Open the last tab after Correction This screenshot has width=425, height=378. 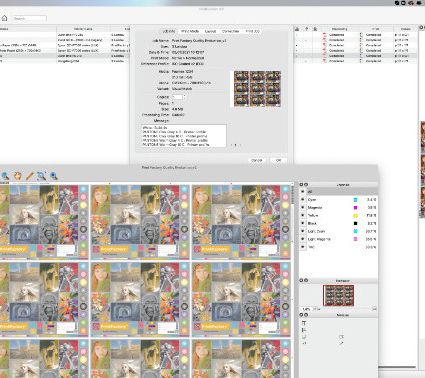click(252, 31)
